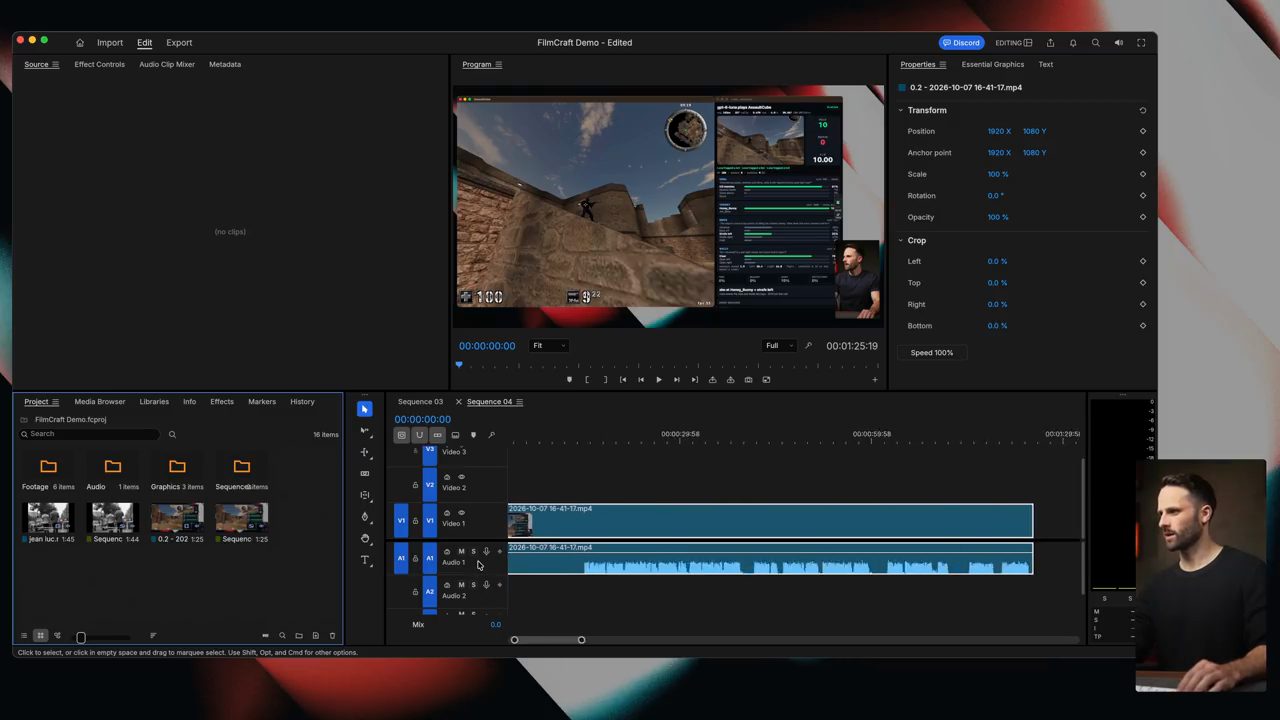Screen dimensions: 1280x720
Task: Open timeline wrench display settings
Action: 491,435
